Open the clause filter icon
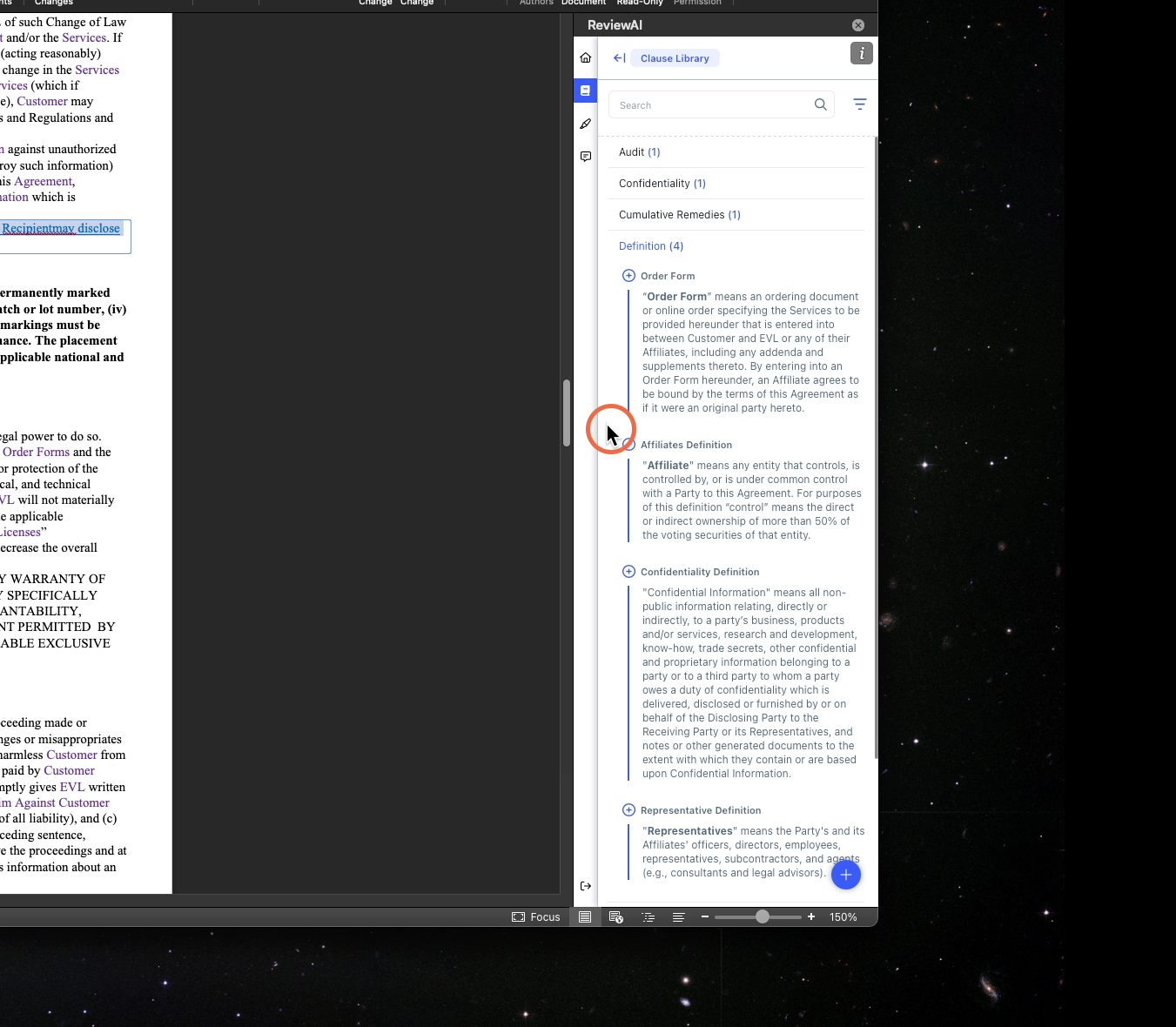This screenshot has height=1027, width=1176. pyautogui.click(x=860, y=104)
